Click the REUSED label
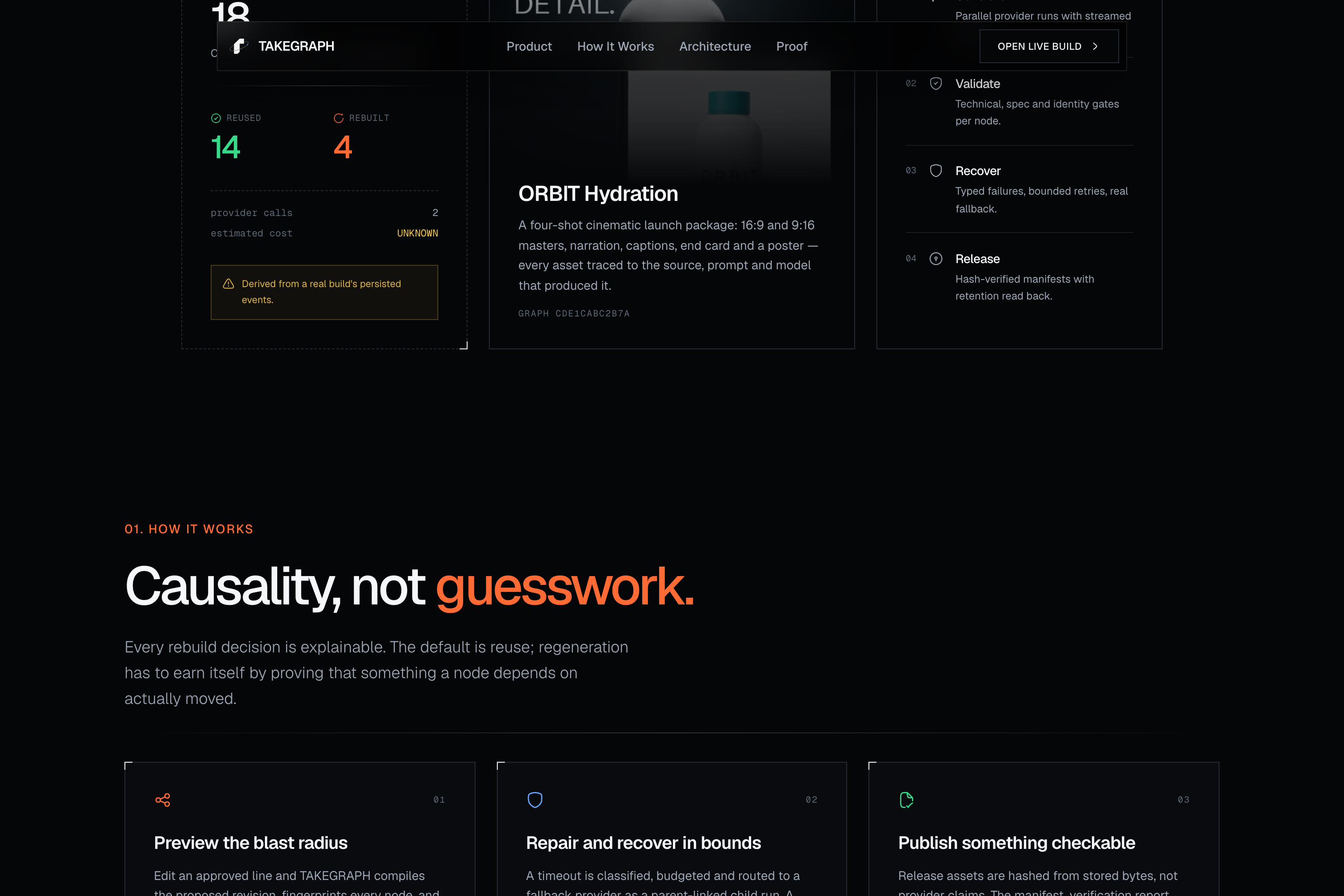This screenshot has width=1344, height=896. pos(244,118)
